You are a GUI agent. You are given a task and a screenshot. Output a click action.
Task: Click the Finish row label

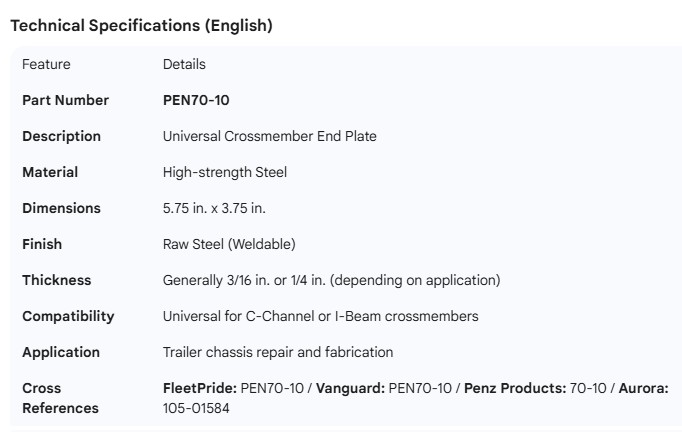coord(42,244)
